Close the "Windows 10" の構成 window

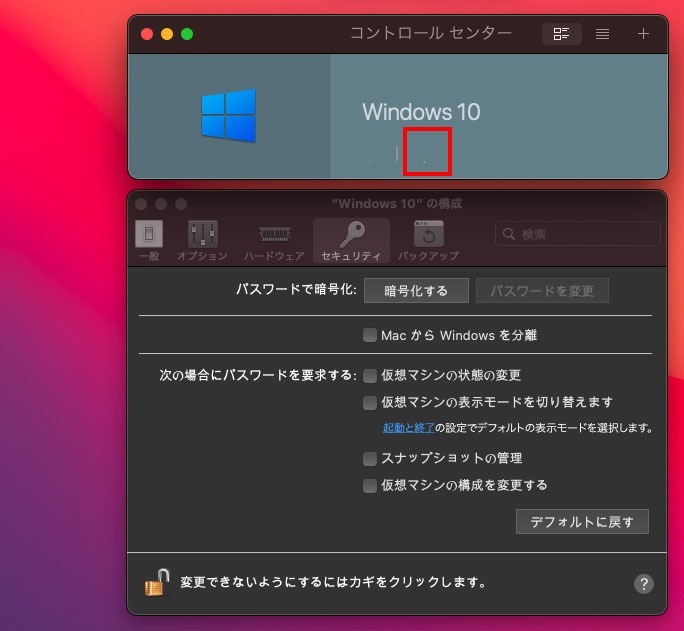point(141,204)
